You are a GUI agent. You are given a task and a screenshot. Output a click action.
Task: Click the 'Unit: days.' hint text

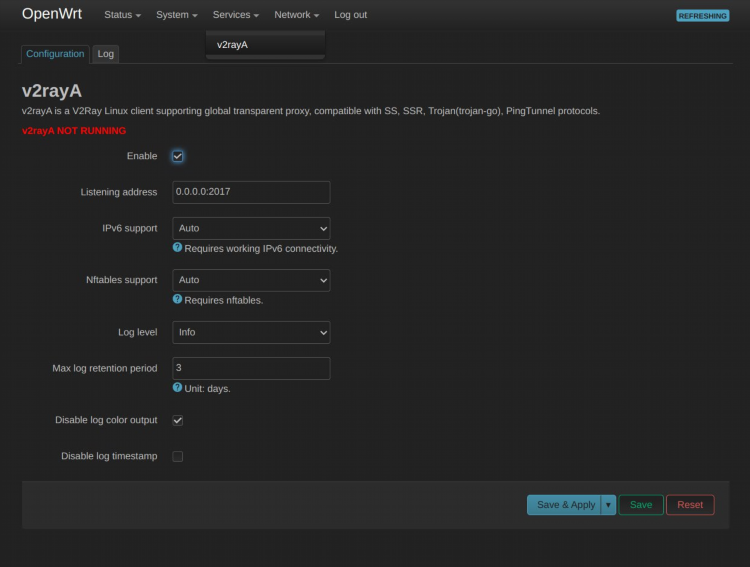208,389
